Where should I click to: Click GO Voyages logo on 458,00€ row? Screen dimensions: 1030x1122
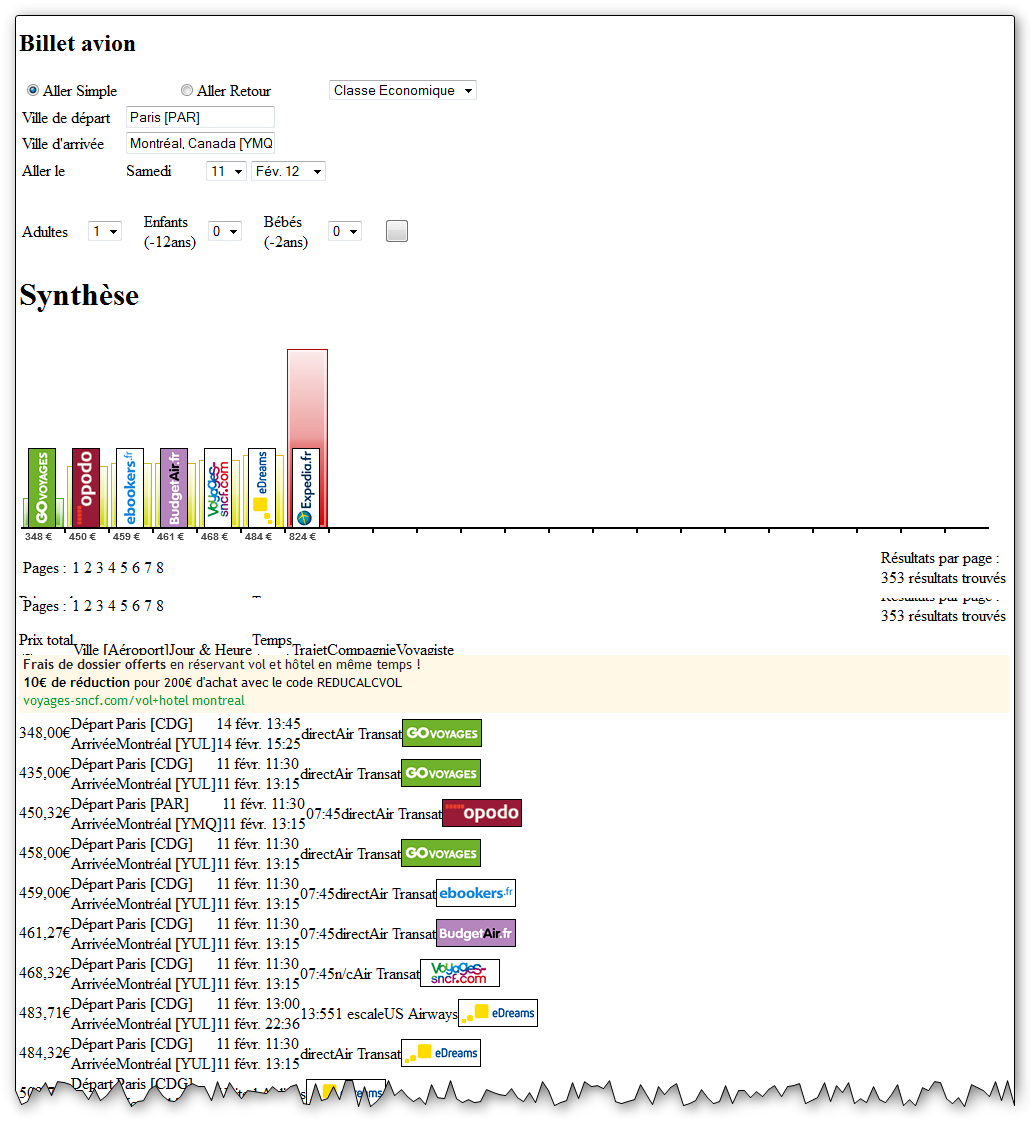(x=441, y=853)
